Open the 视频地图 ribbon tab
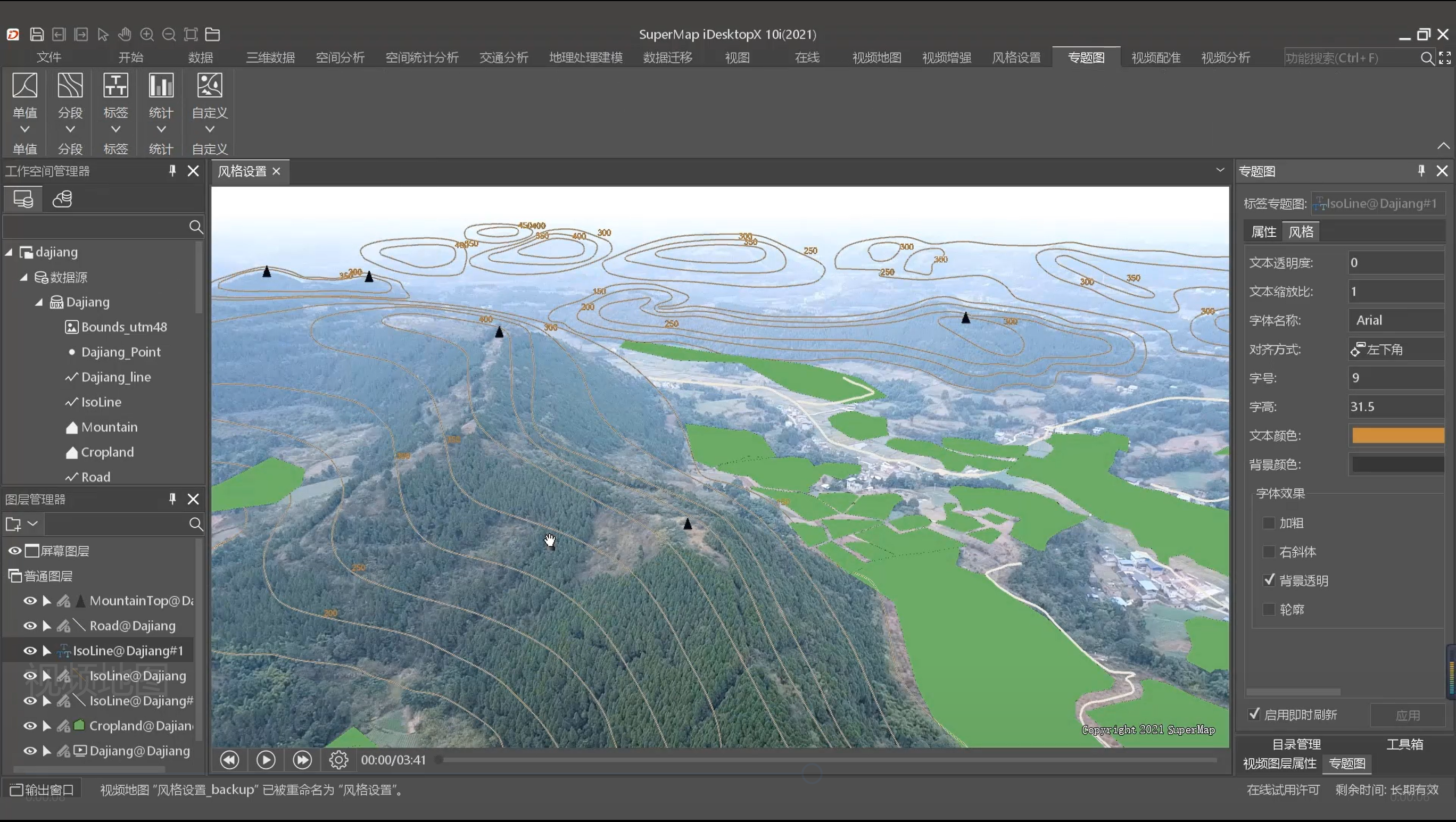The height and width of the screenshot is (822, 1456). coord(876,57)
